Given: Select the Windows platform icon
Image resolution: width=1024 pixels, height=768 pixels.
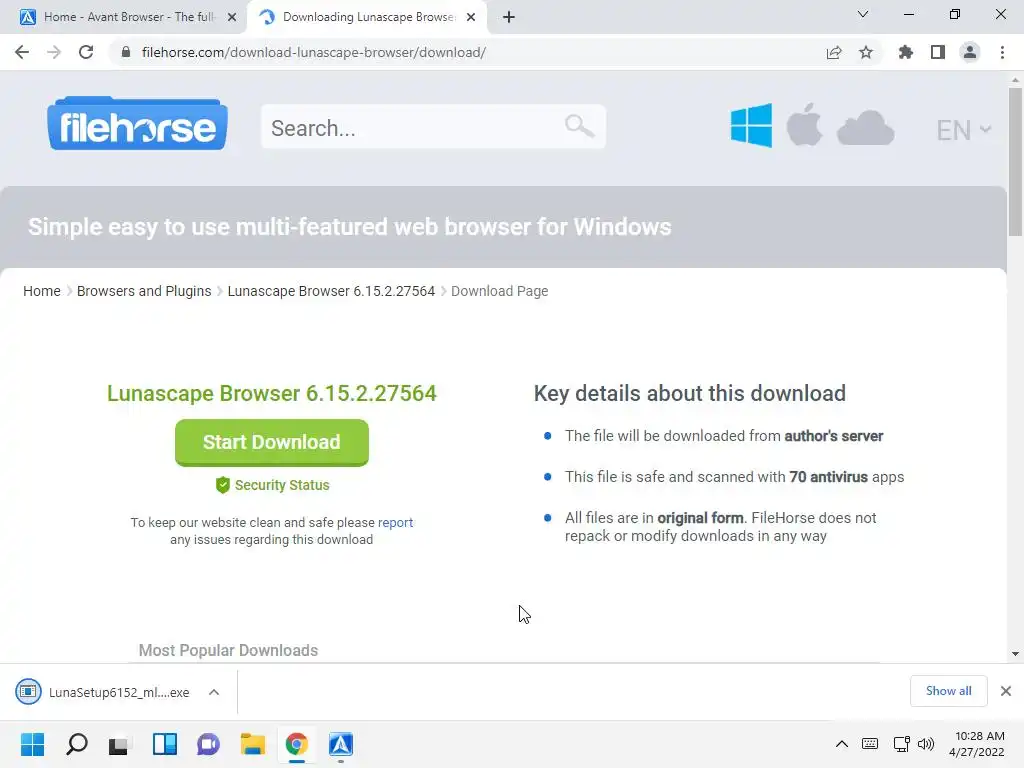Looking at the screenshot, I should point(751,125).
